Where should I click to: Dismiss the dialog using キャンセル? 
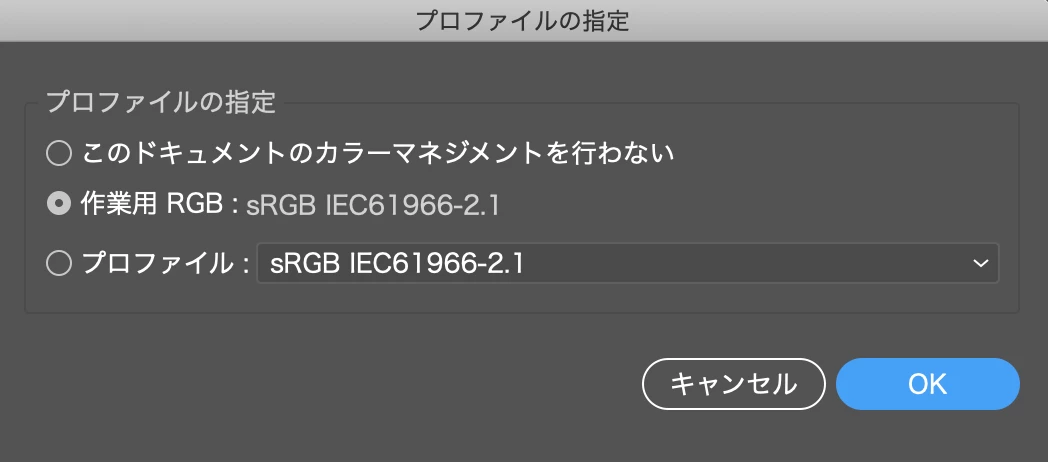point(733,384)
